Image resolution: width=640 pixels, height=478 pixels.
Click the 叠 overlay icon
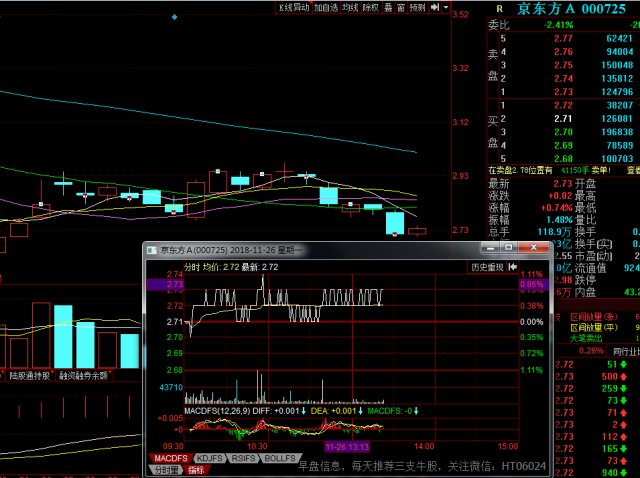pos(388,7)
